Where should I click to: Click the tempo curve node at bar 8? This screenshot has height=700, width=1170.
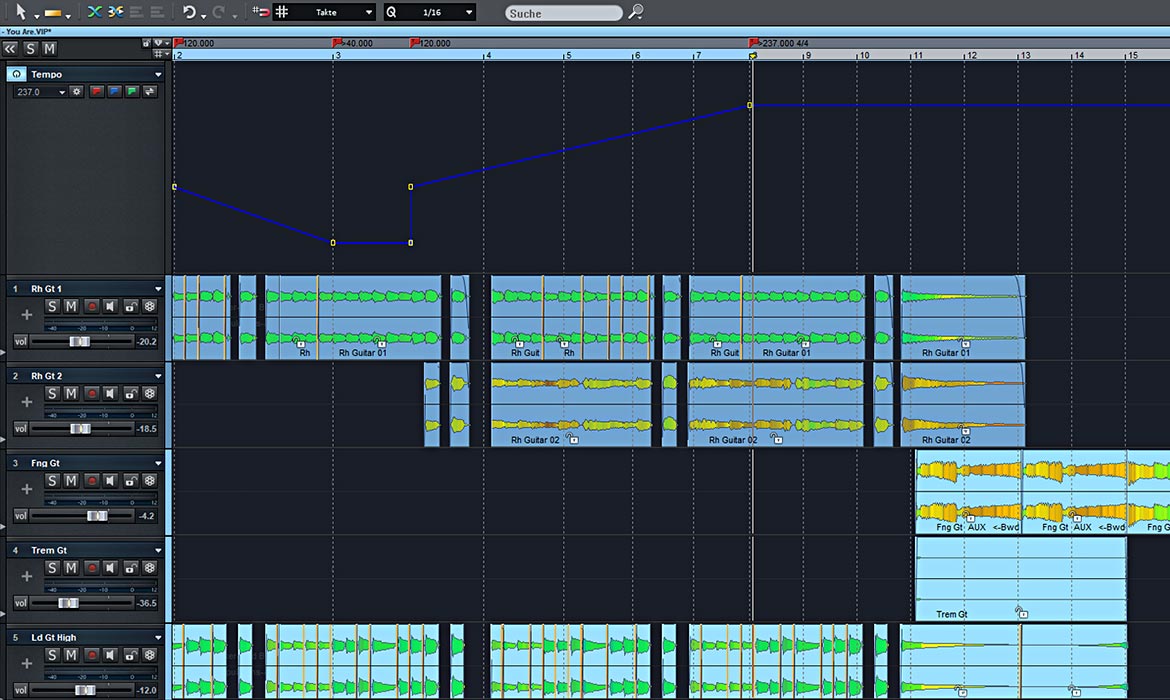click(x=750, y=105)
